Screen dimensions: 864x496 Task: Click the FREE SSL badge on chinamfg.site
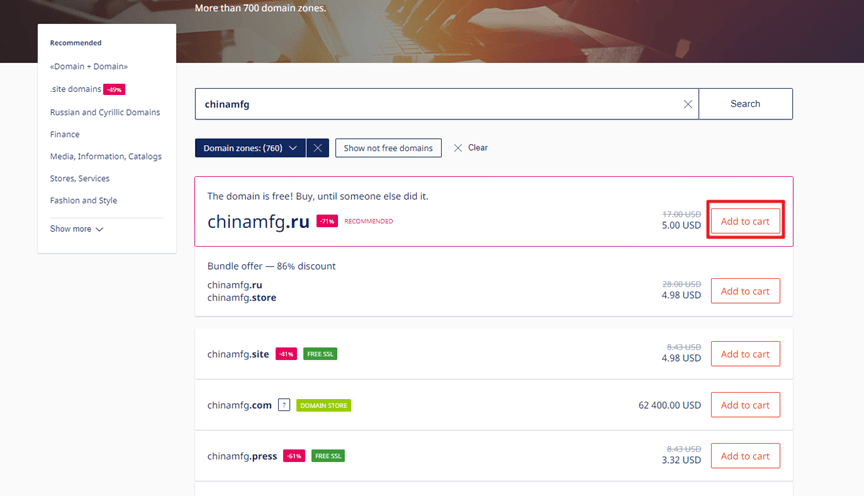320,354
